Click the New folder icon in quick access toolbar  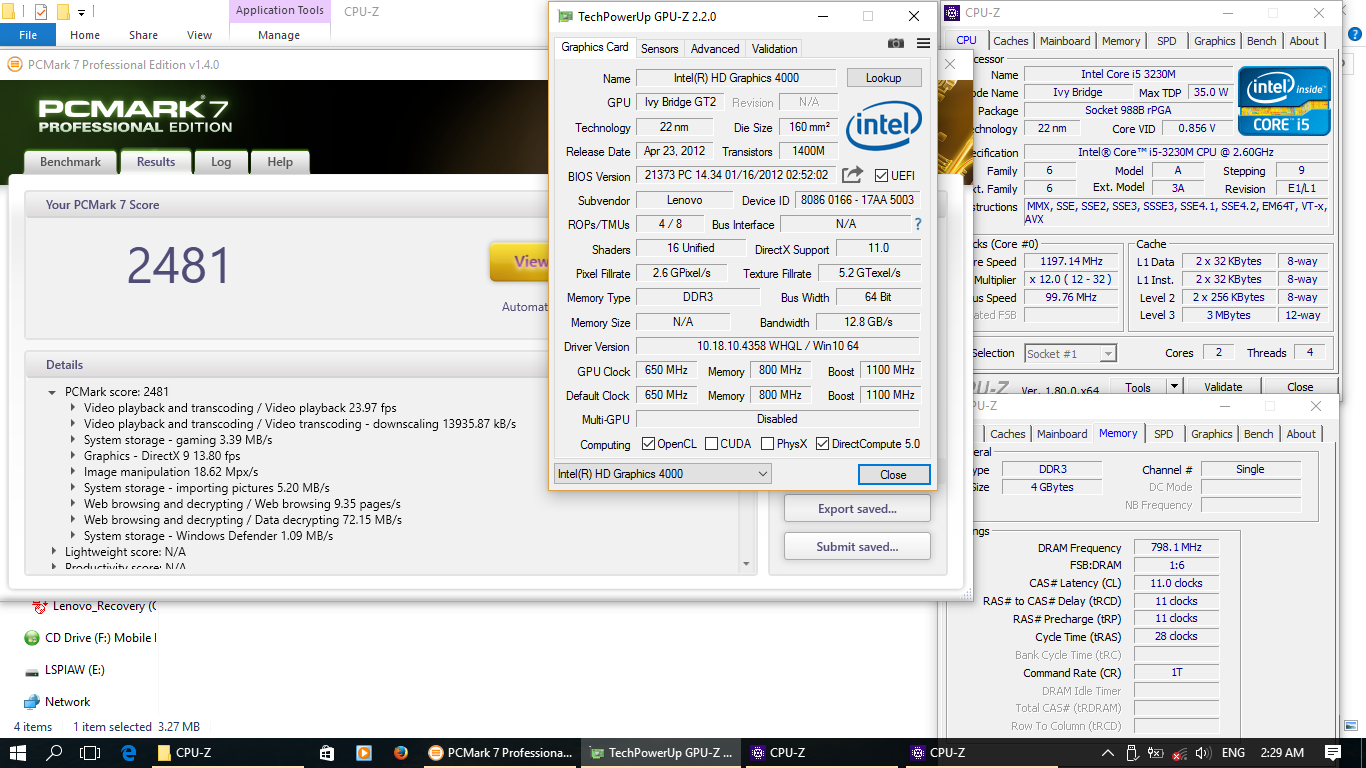(62, 12)
